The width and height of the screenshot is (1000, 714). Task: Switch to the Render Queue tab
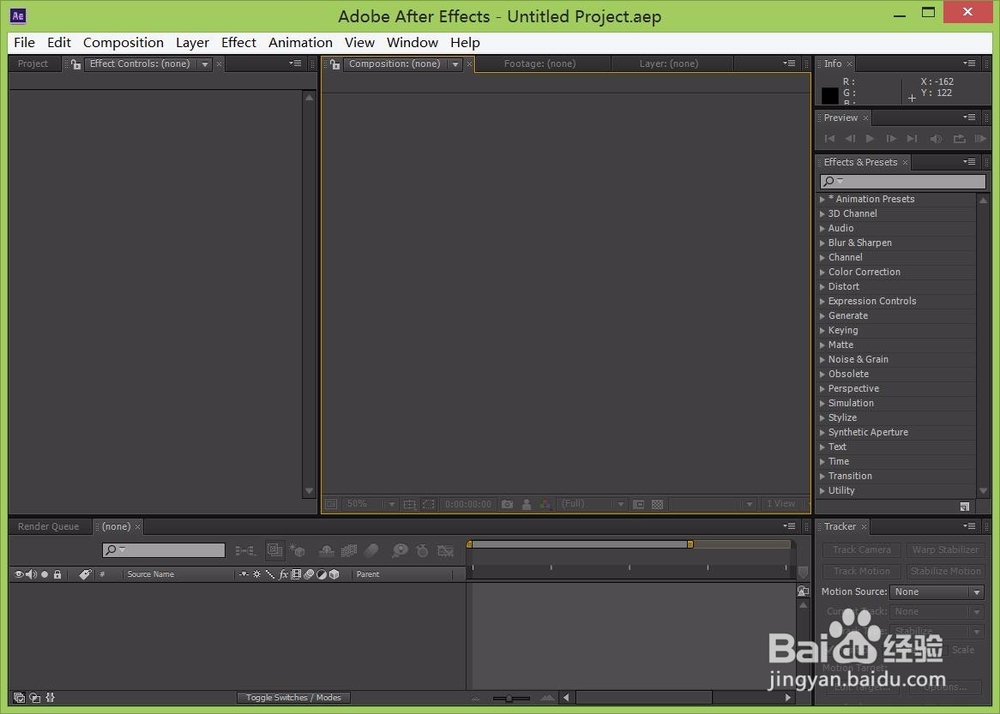(x=48, y=527)
